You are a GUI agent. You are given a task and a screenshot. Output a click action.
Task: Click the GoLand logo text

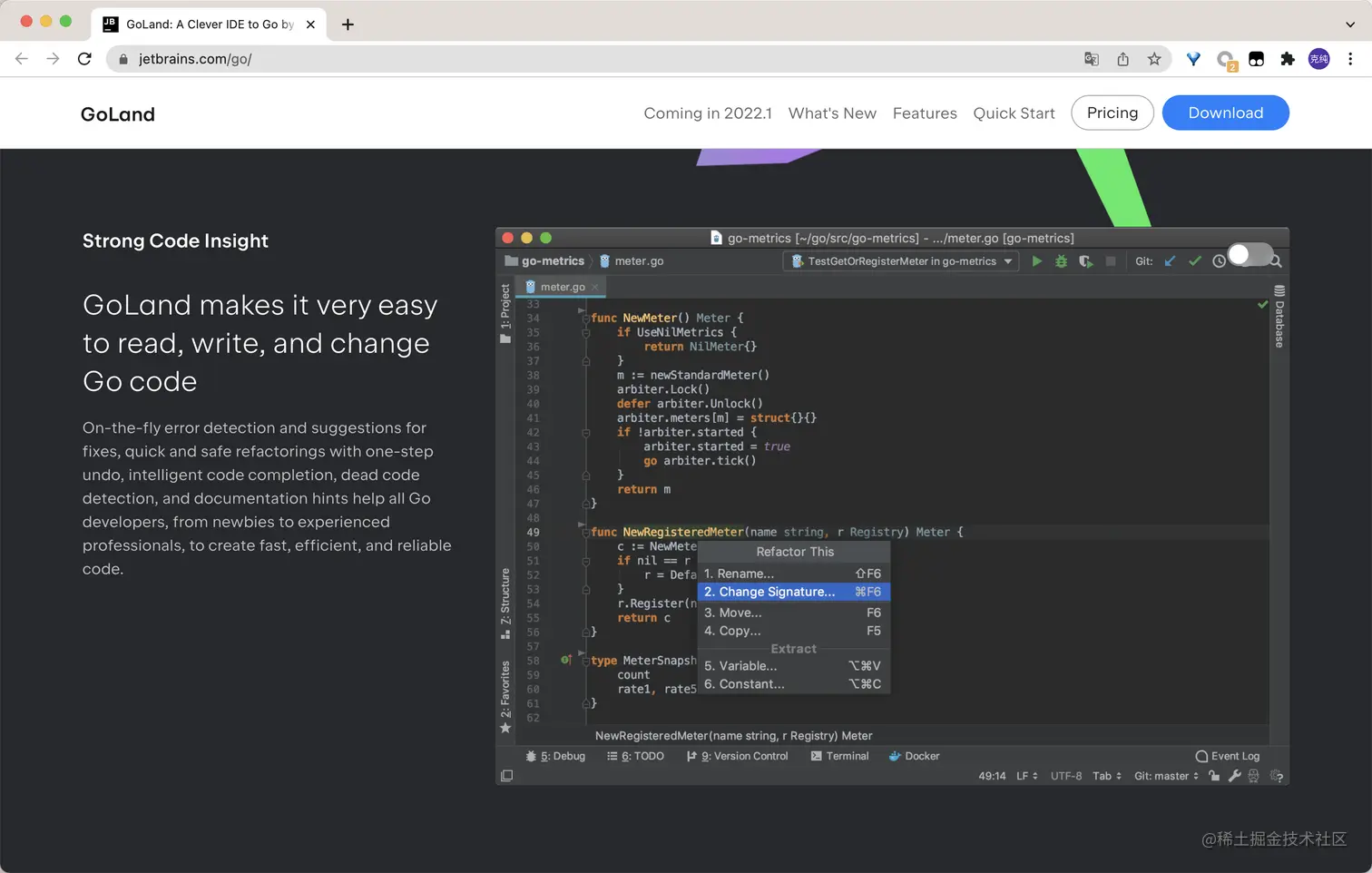[118, 114]
